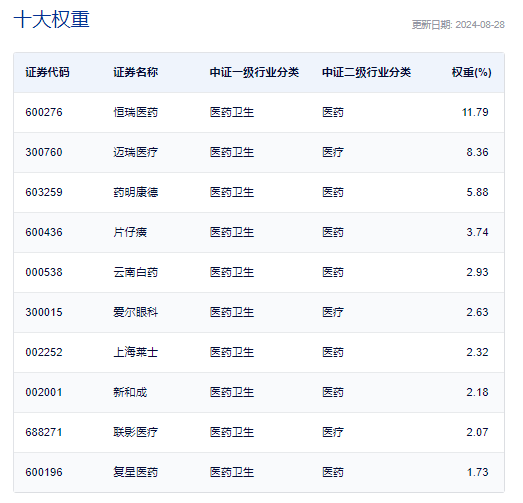Open the 迈瑞医疗 entry
The image size is (523, 503).
(x=135, y=152)
